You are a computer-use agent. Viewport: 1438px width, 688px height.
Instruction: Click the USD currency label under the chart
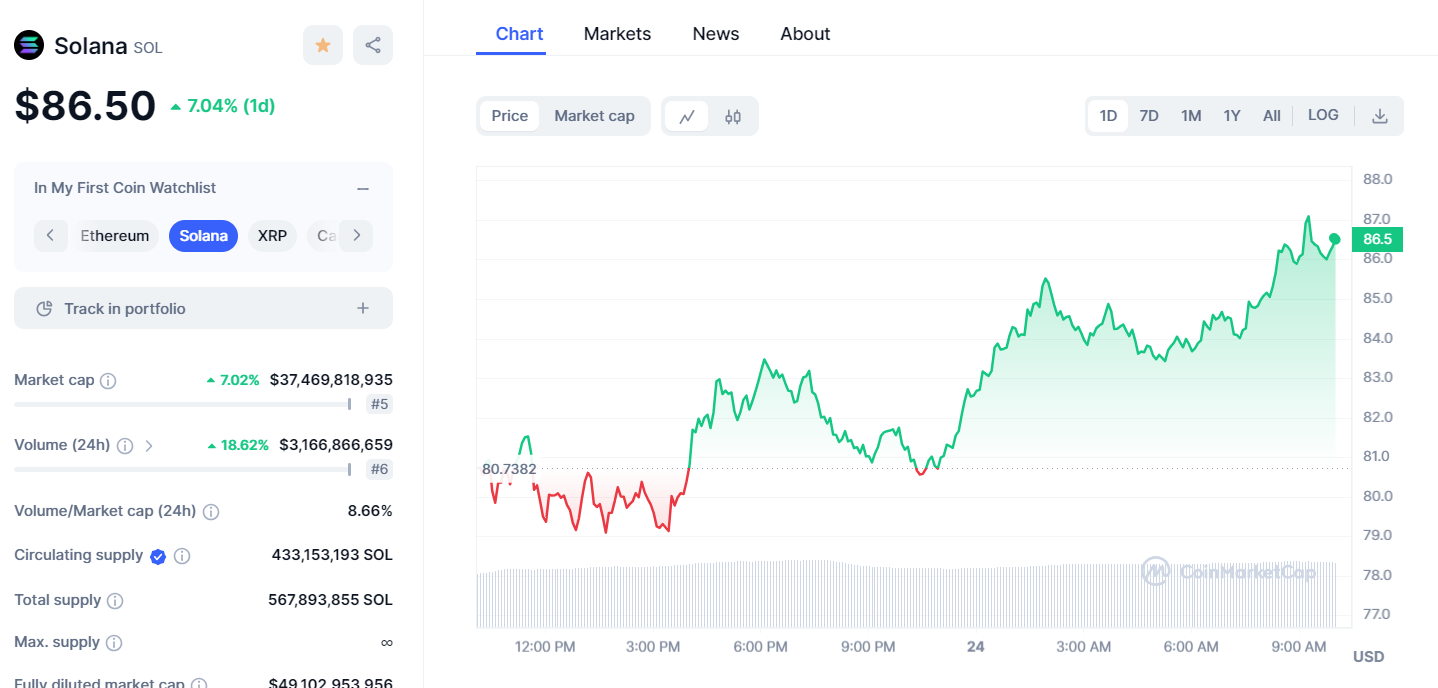(1369, 657)
